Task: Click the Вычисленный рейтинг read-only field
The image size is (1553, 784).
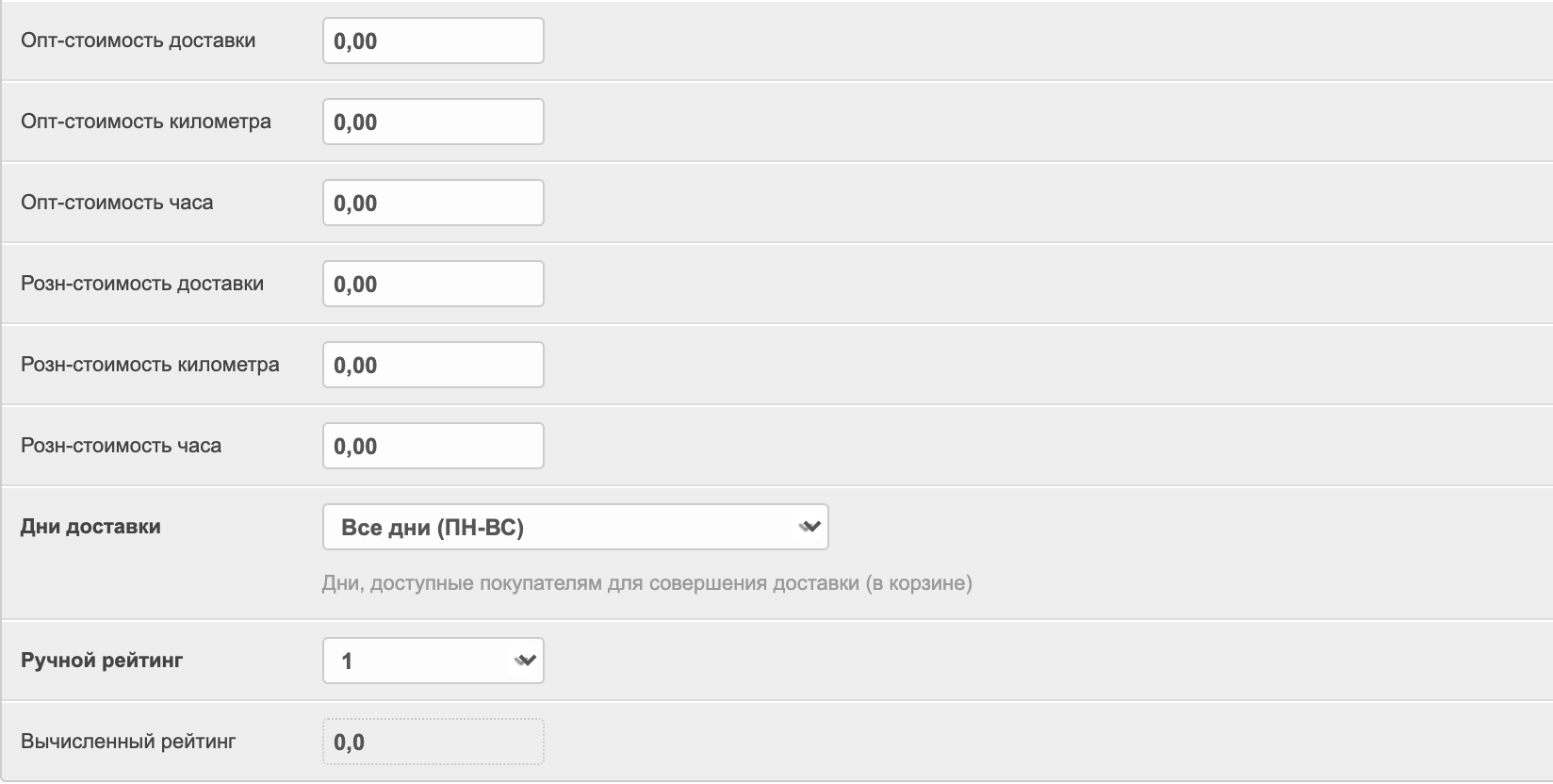Action: 433,743
